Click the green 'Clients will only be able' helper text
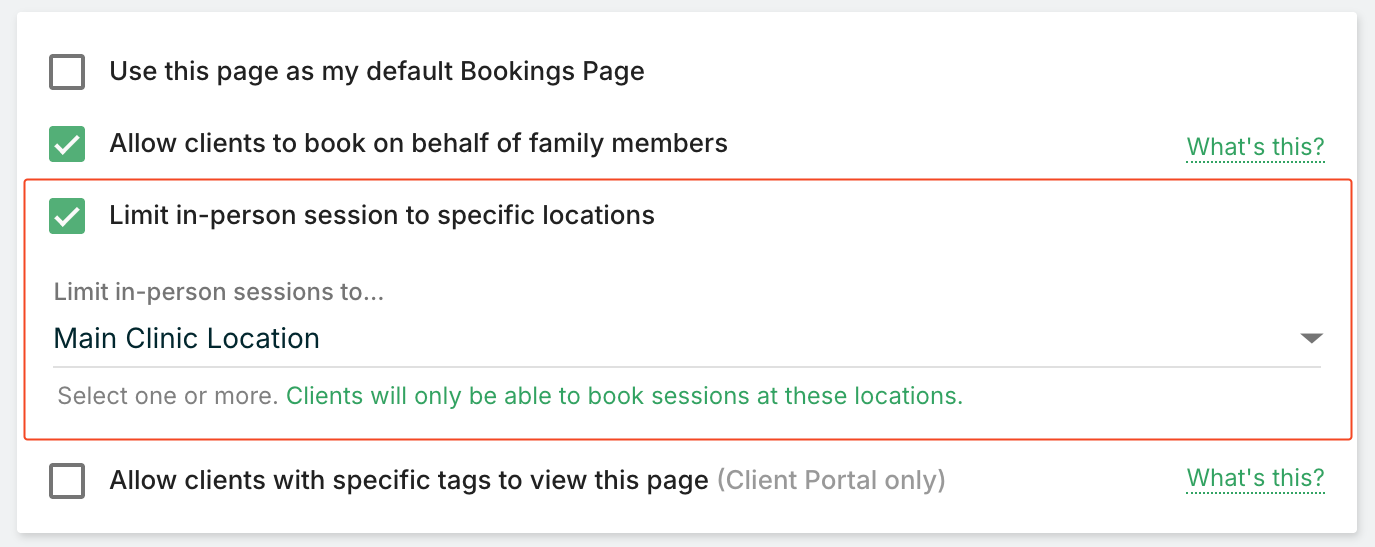 click(x=624, y=396)
